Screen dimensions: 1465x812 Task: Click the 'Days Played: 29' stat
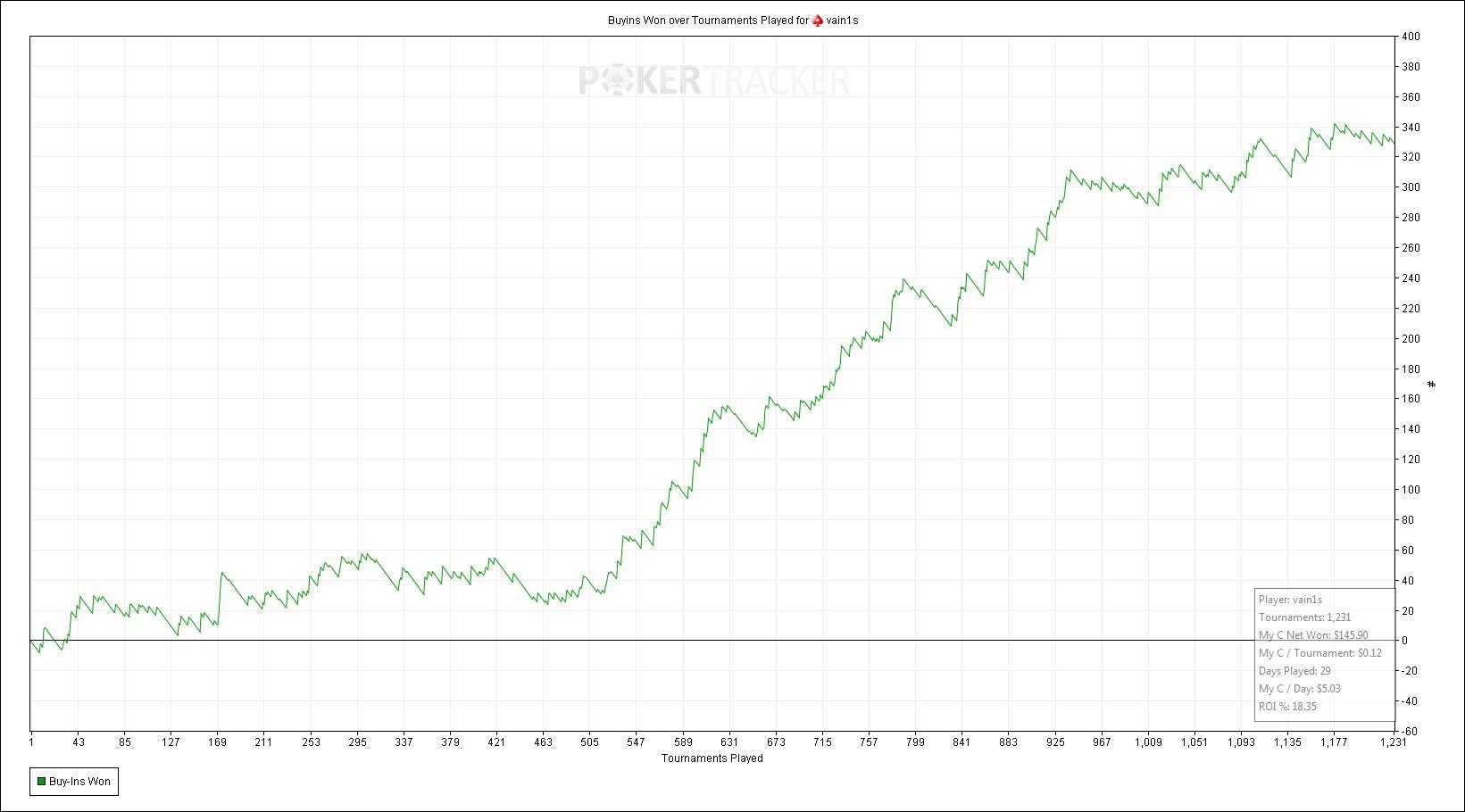[x=1294, y=671]
